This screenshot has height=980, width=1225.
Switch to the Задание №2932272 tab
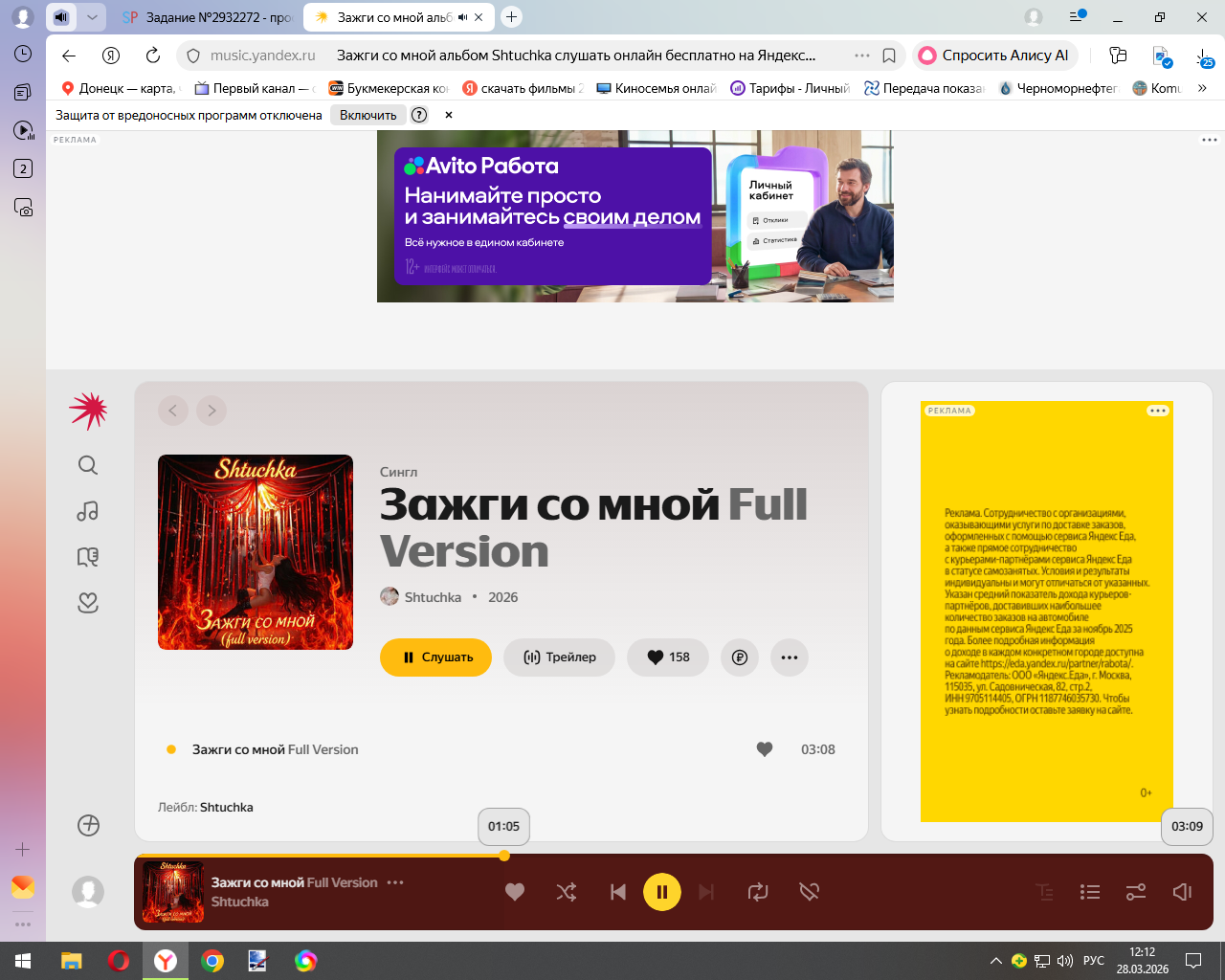(x=207, y=17)
